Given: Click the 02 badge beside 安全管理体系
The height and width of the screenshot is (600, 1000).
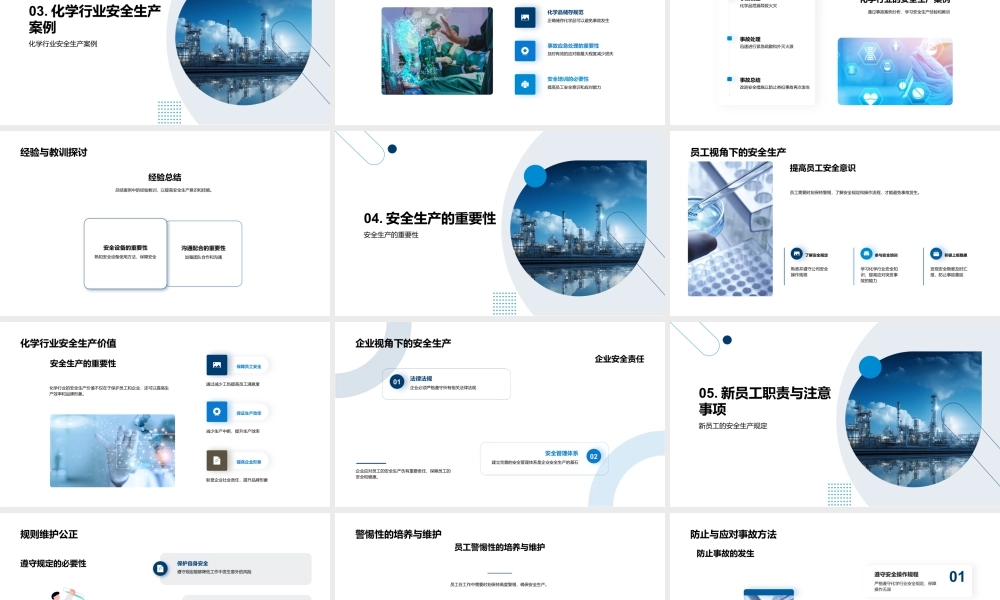Looking at the screenshot, I should pyautogui.click(x=594, y=457).
